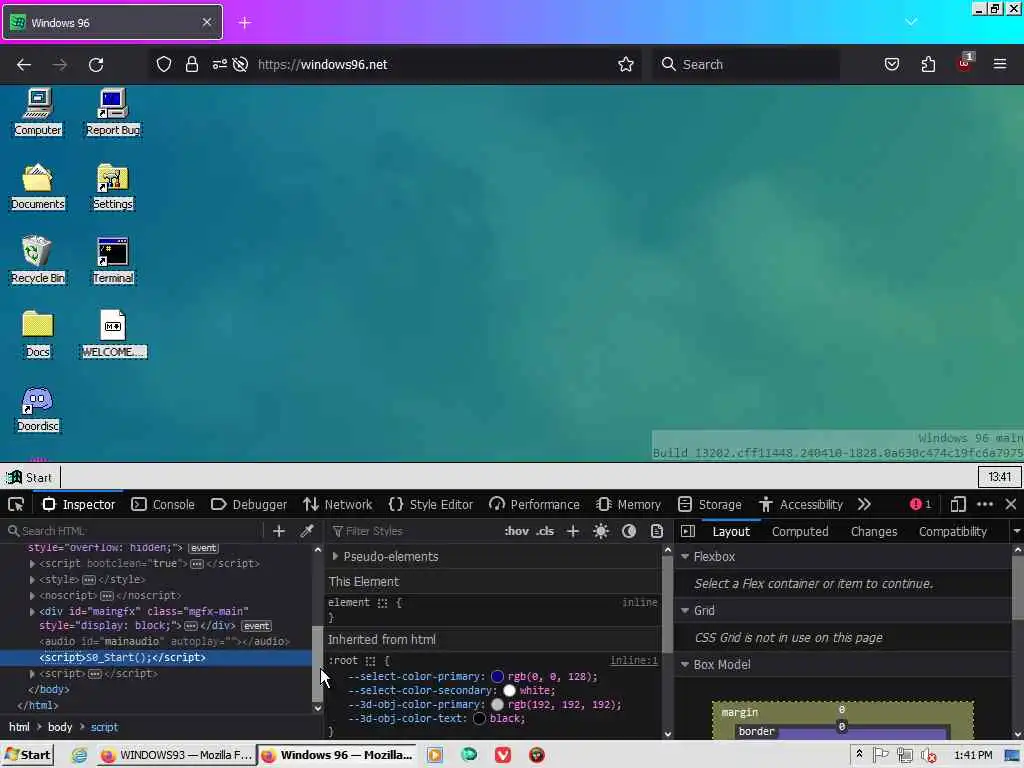Add a new CSS rule plus icon
This screenshot has height=768, width=1024.
point(573,531)
